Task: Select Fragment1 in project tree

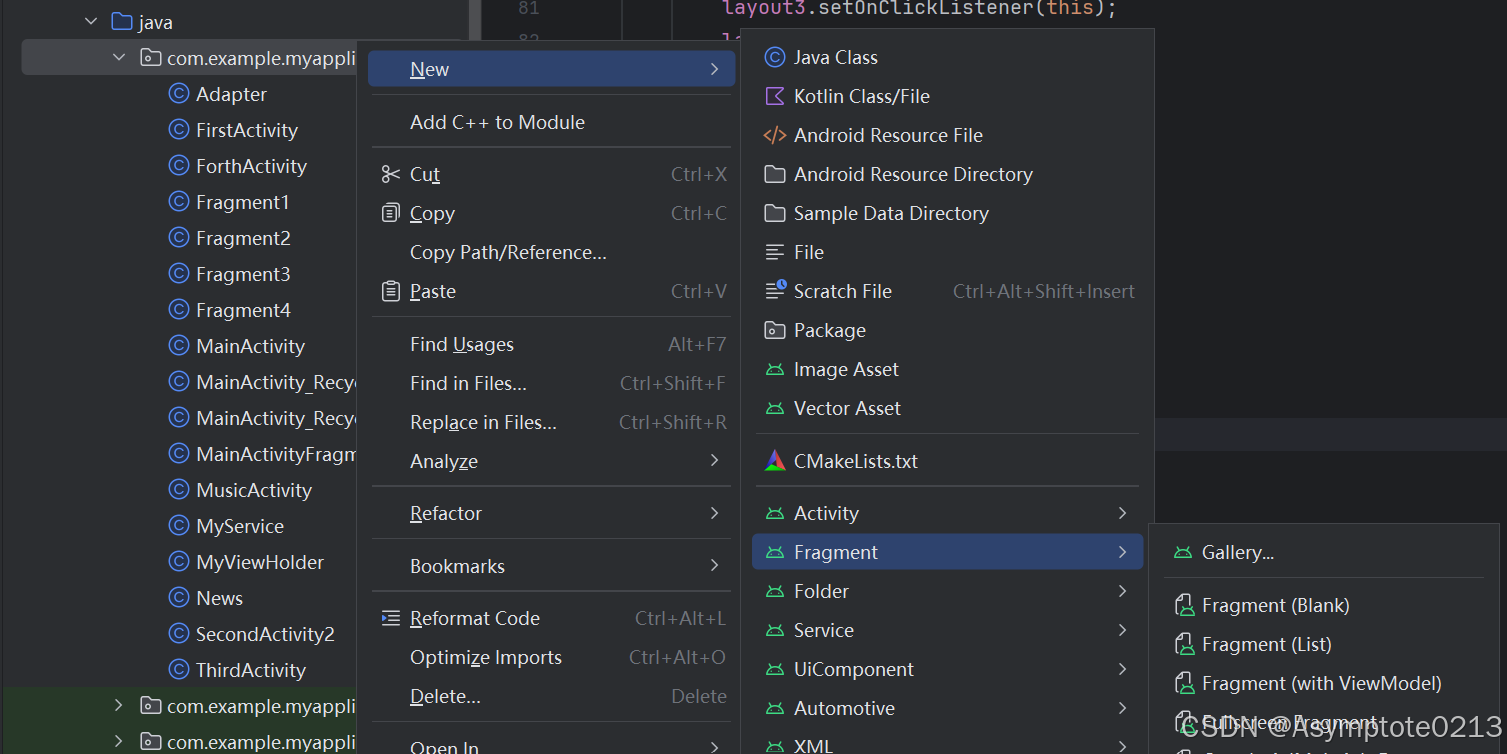Action: coord(242,202)
